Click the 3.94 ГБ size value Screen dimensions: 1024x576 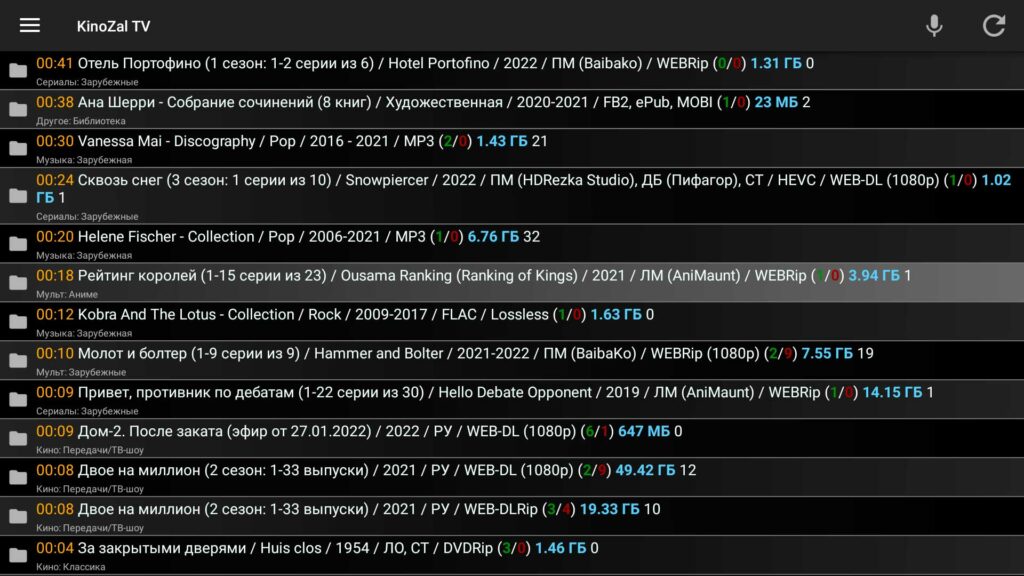click(874, 276)
